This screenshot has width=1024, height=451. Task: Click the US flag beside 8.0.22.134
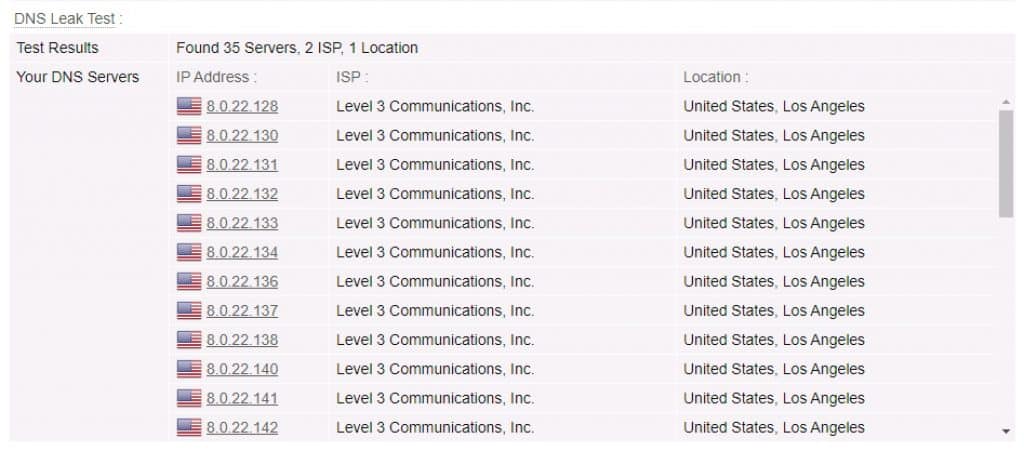tap(189, 253)
